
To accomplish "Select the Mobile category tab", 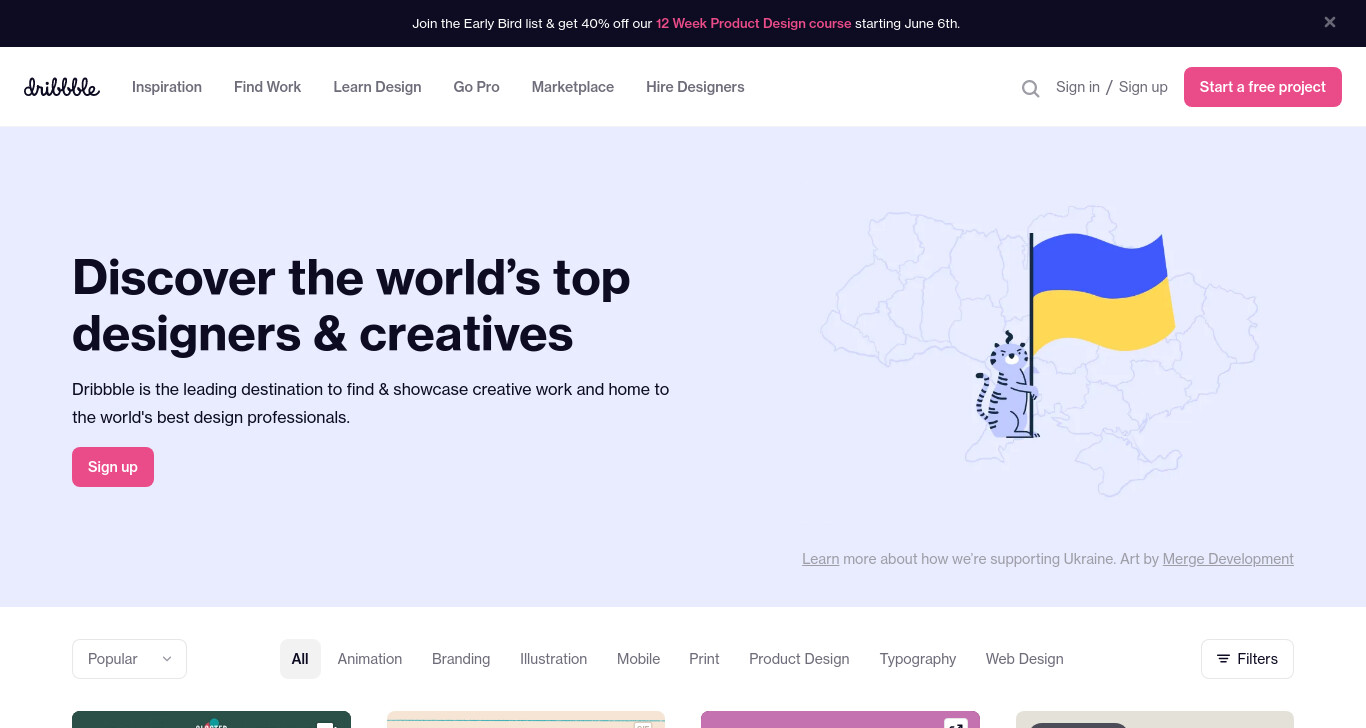I will [x=638, y=659].
